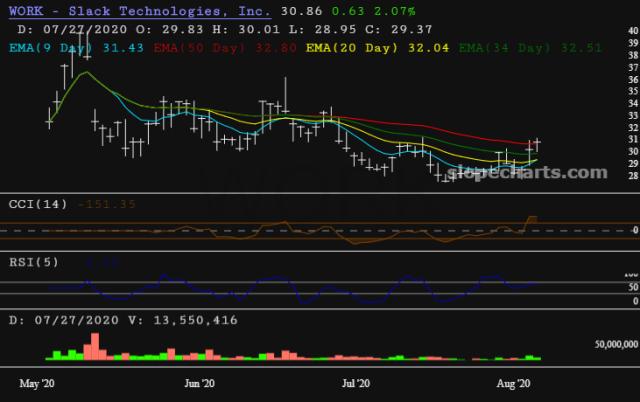Click the slopecharts.com watermark

pos(527,173)
